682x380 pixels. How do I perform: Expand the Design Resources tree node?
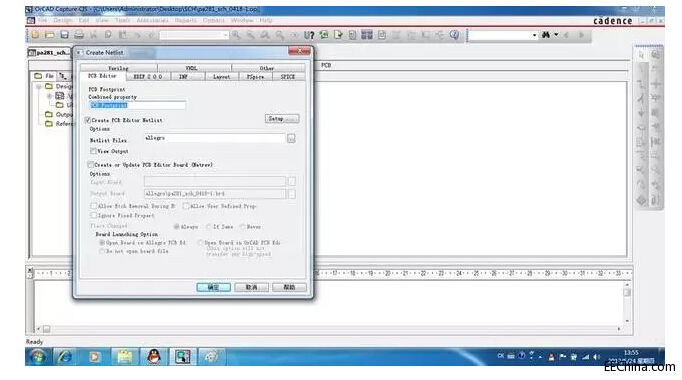(x=39, y=87)
